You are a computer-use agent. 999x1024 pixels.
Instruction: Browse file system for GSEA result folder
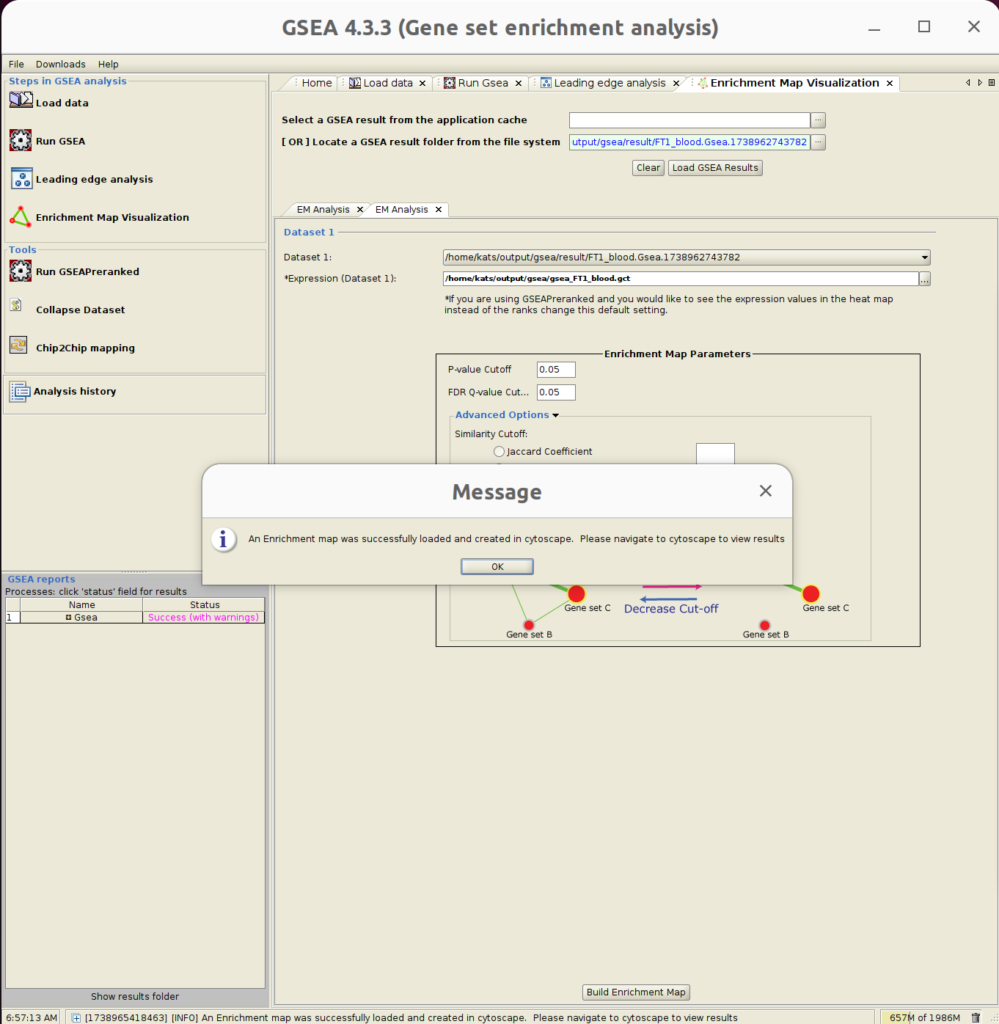click(818, 142)
